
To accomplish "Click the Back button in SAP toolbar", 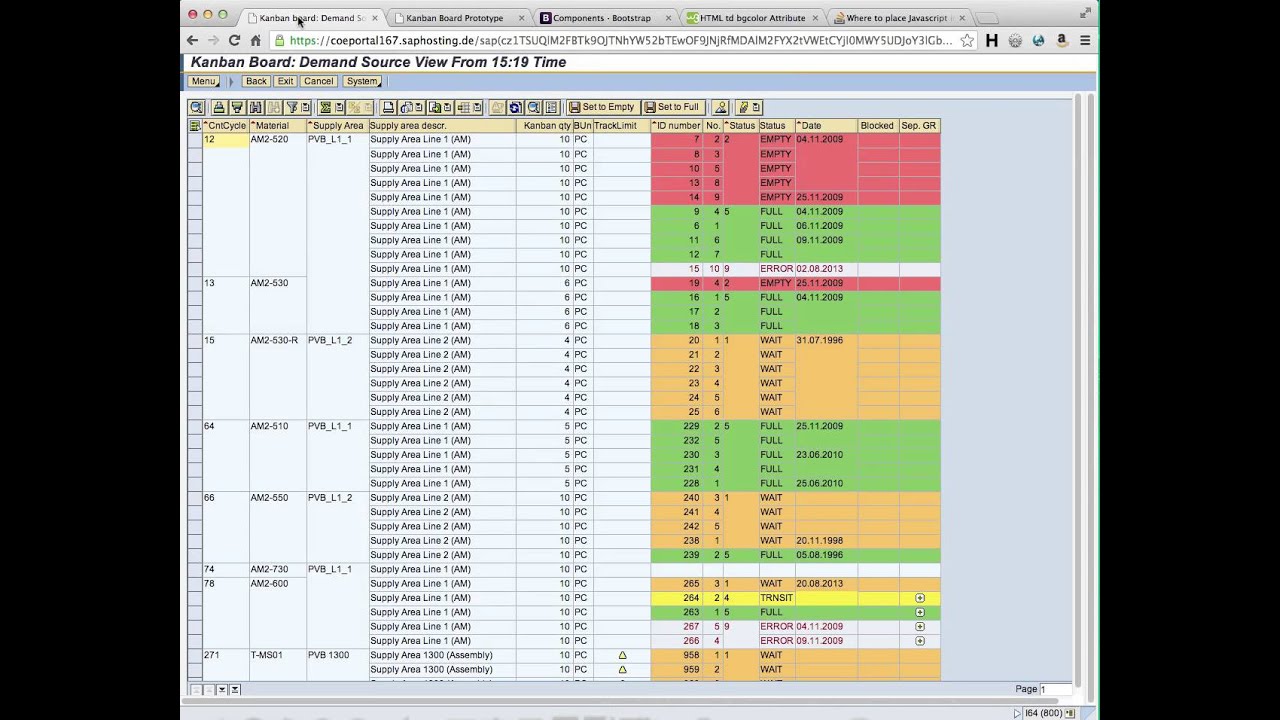I will (256, 81).
